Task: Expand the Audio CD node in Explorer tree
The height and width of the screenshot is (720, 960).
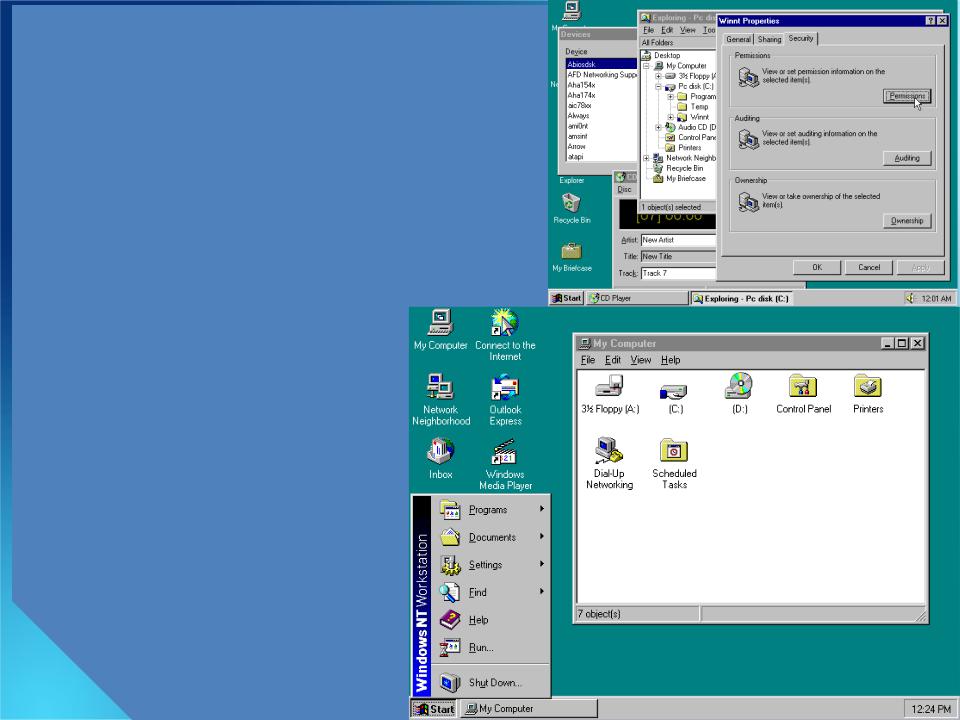Action: [658, 127]
